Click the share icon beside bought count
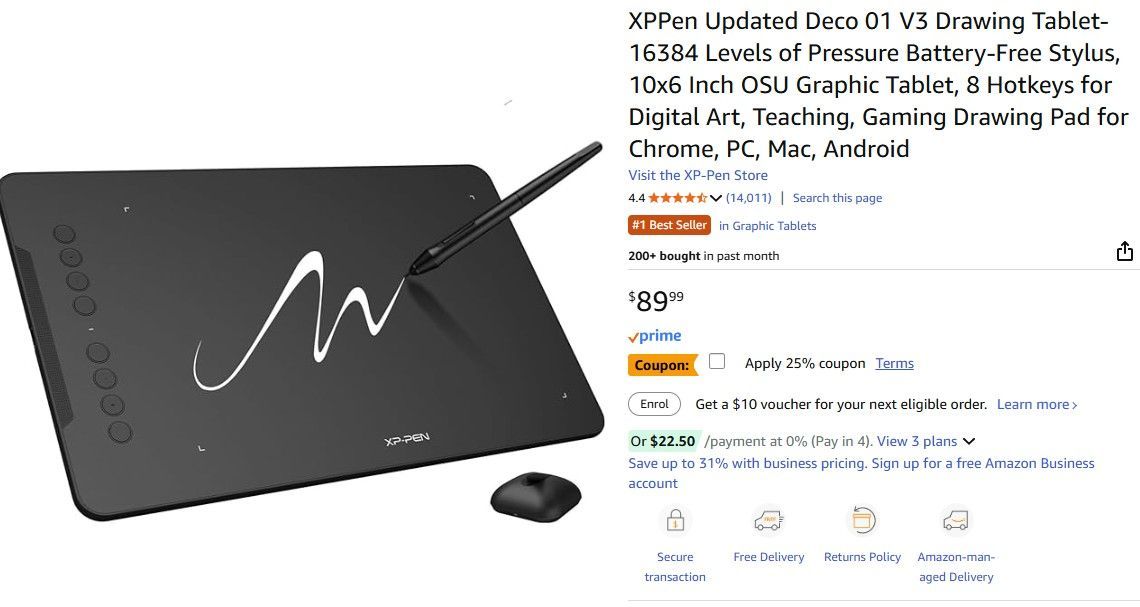 [x=1124, y=251]
